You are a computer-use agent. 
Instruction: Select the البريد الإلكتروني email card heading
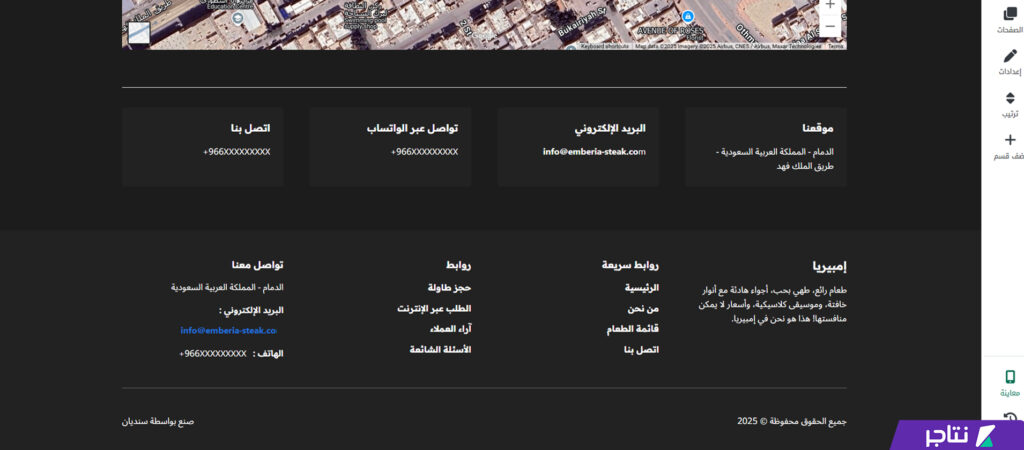[610, 128]
